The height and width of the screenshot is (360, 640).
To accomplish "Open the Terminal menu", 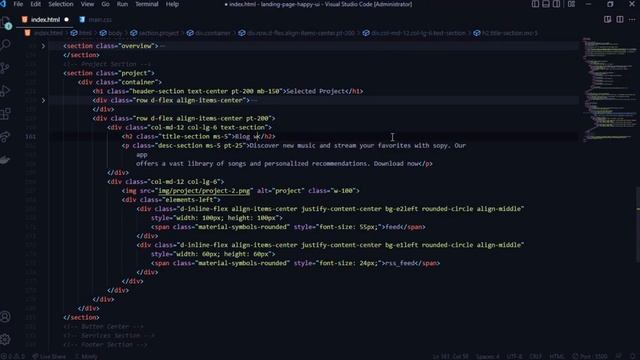I will pyautogui.click(x=147, y=4).
